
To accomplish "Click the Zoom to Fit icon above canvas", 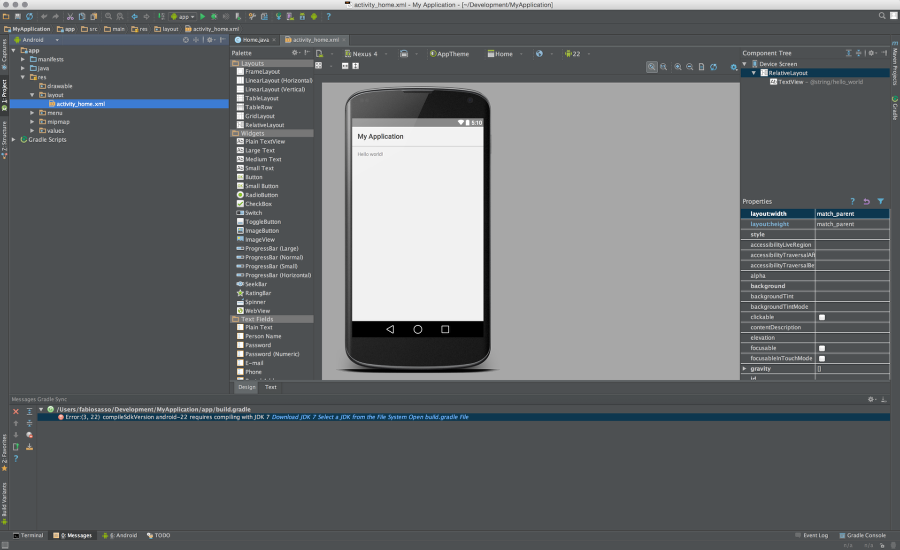I will [x=651, y=67].
